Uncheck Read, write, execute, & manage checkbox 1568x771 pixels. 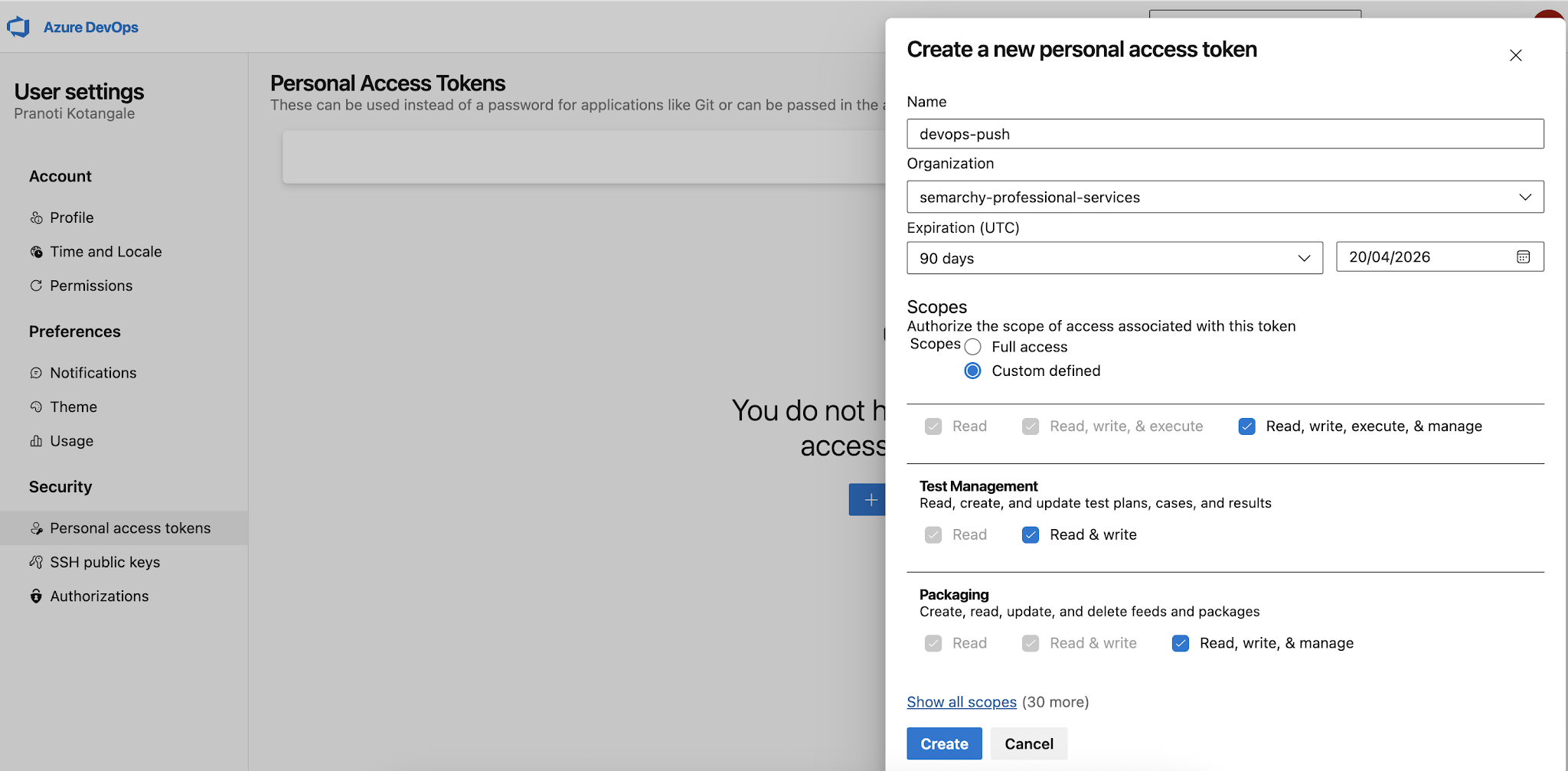[1246, 426]
